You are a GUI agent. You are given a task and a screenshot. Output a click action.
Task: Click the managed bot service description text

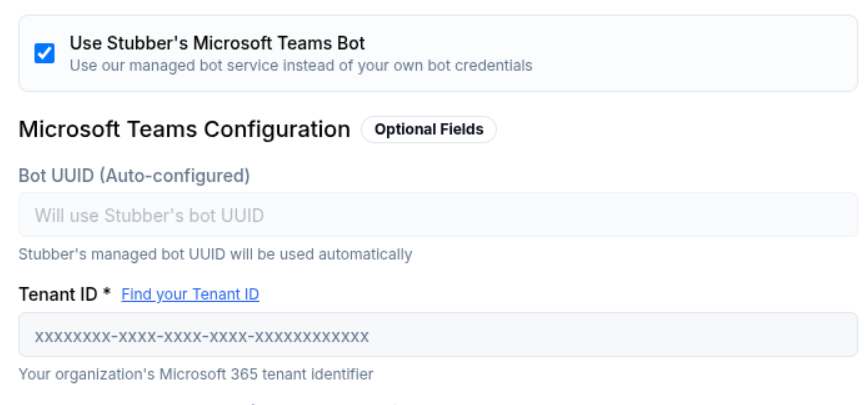pyautogui.click(x=300, y=66)
